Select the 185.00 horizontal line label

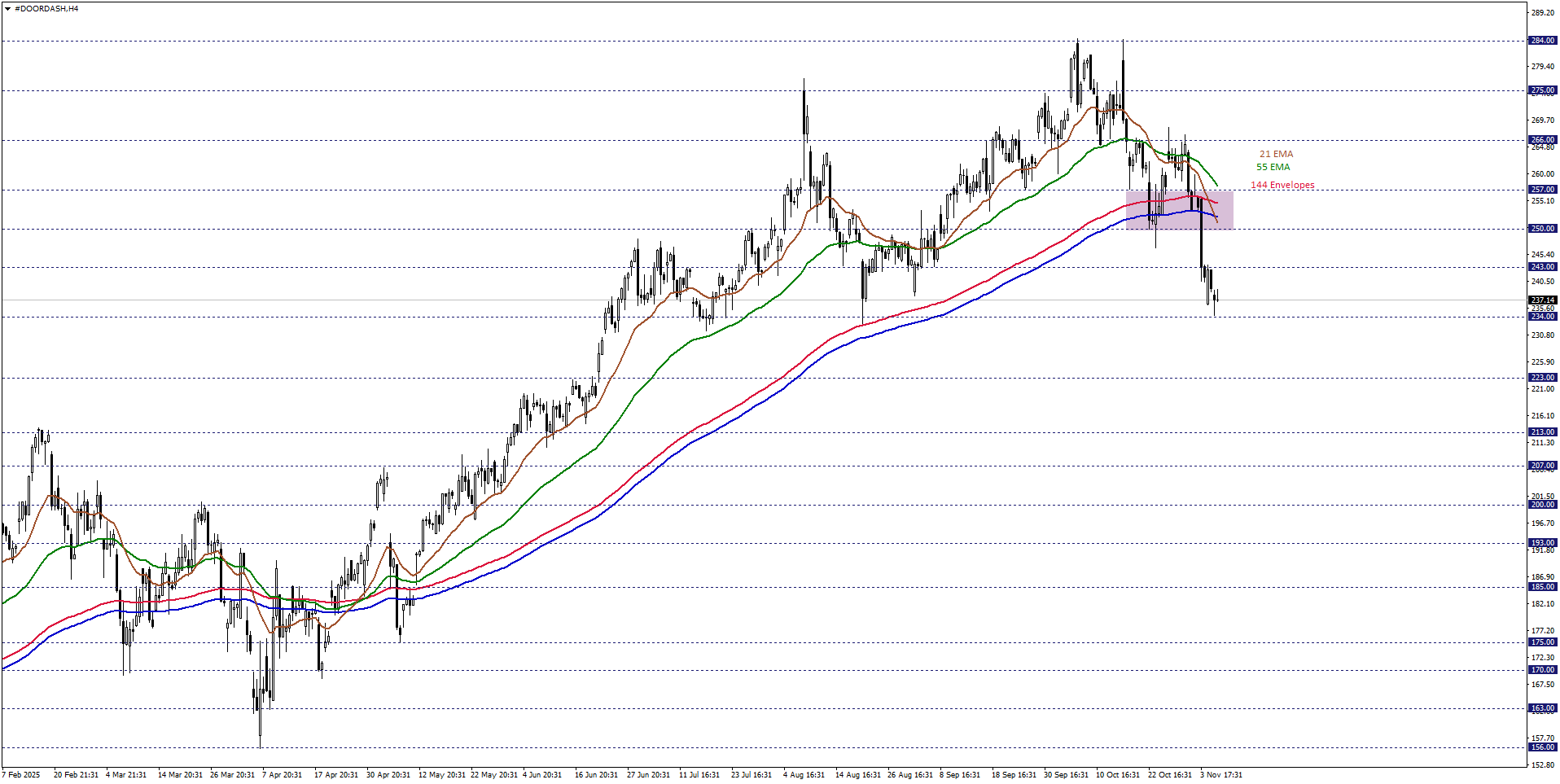pyautogui.click(x=1542, y=587)
